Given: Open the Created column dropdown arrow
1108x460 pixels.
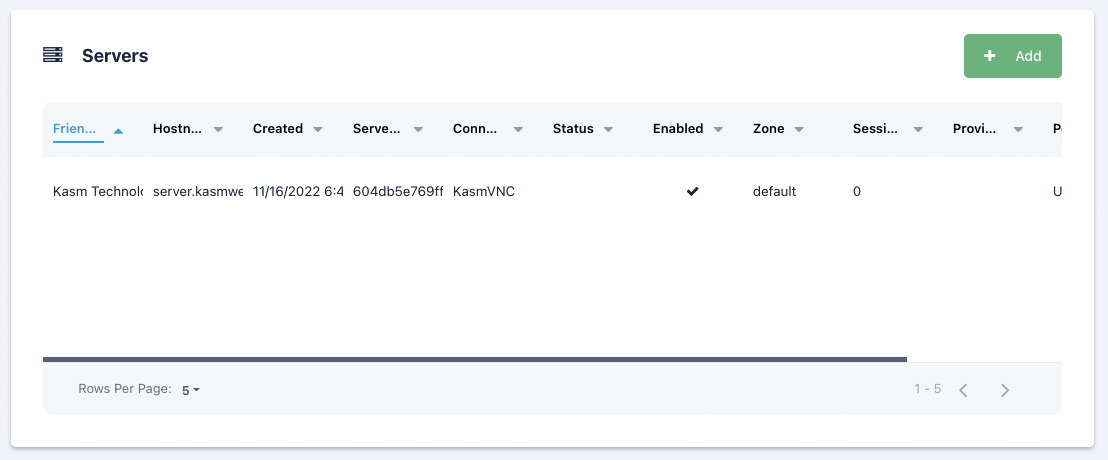Looking at the screenshot, I should 318,130.
